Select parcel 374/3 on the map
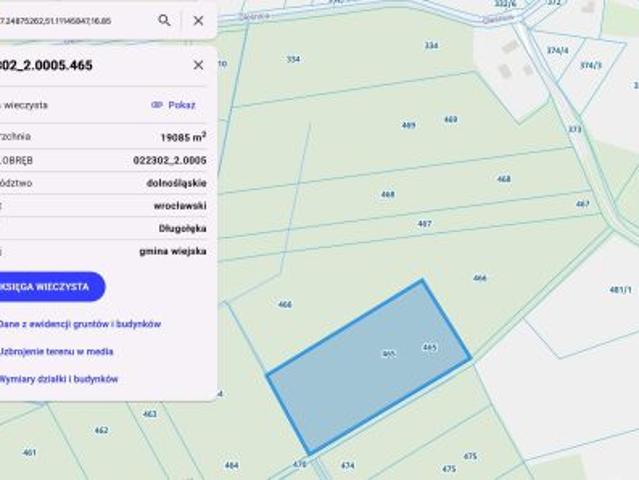This screenshot has width=639, height=480. [x=590, y=65]
